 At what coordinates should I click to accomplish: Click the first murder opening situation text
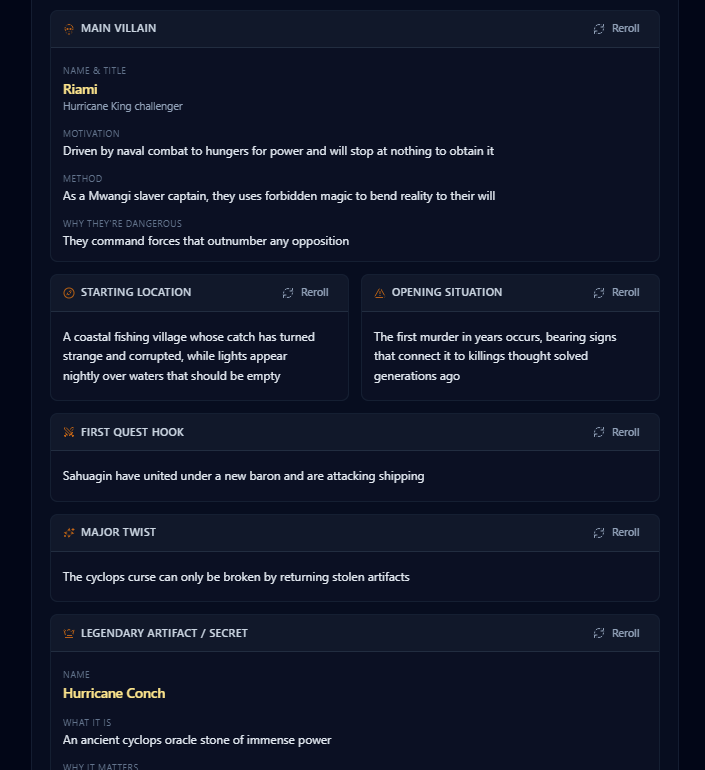coord(495,356)
